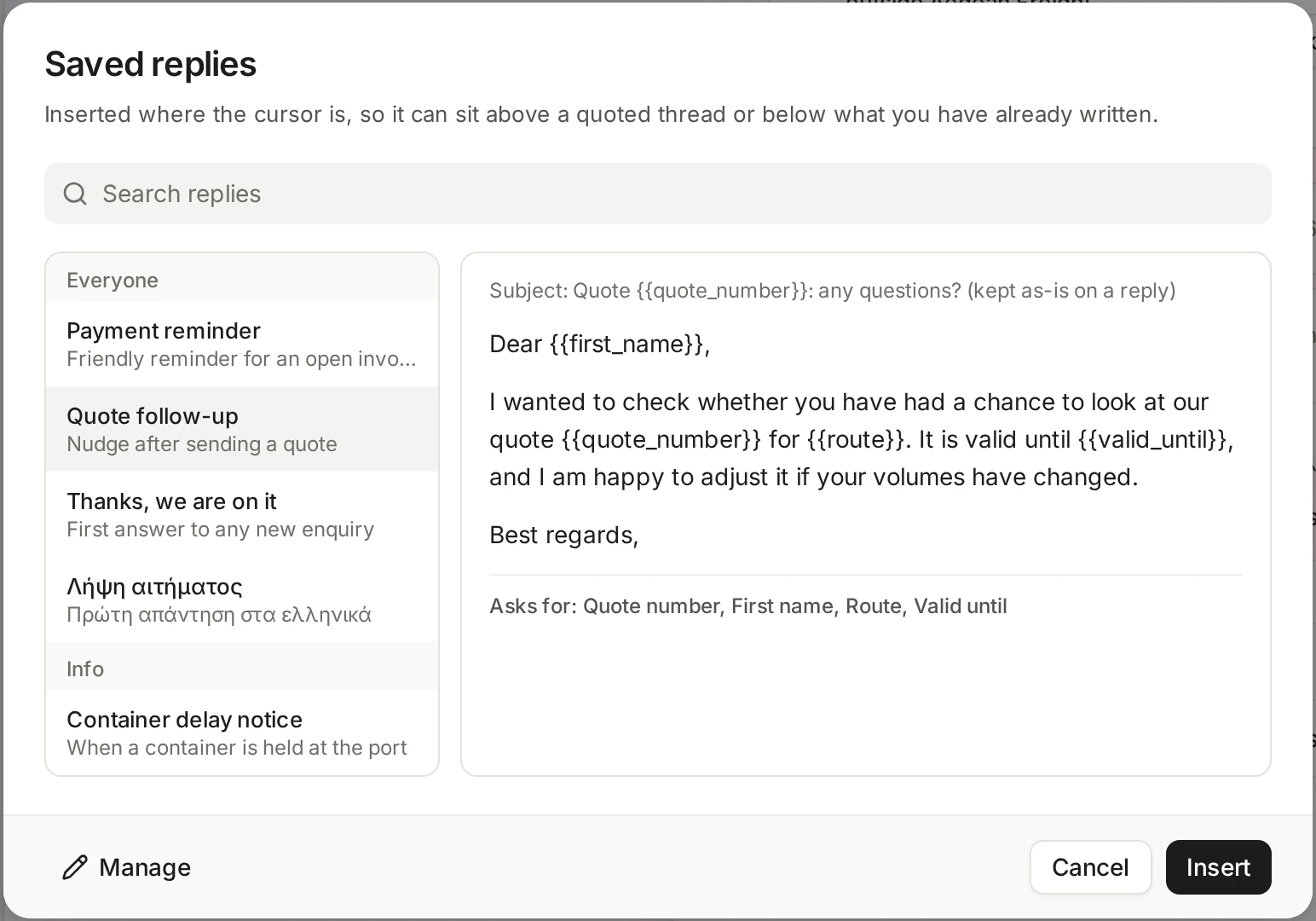Screen dimensions: 1316x921
Task: Click the Saved replies dialog title
Action: coord(150,64)
